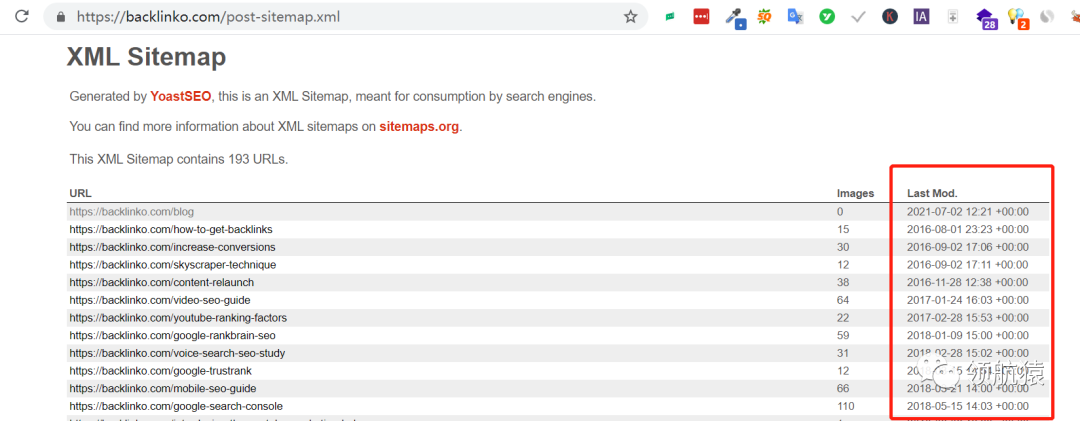Click the green circular Y extension icon
This screenshot has height=421, width=1080.
coord(827,17)
